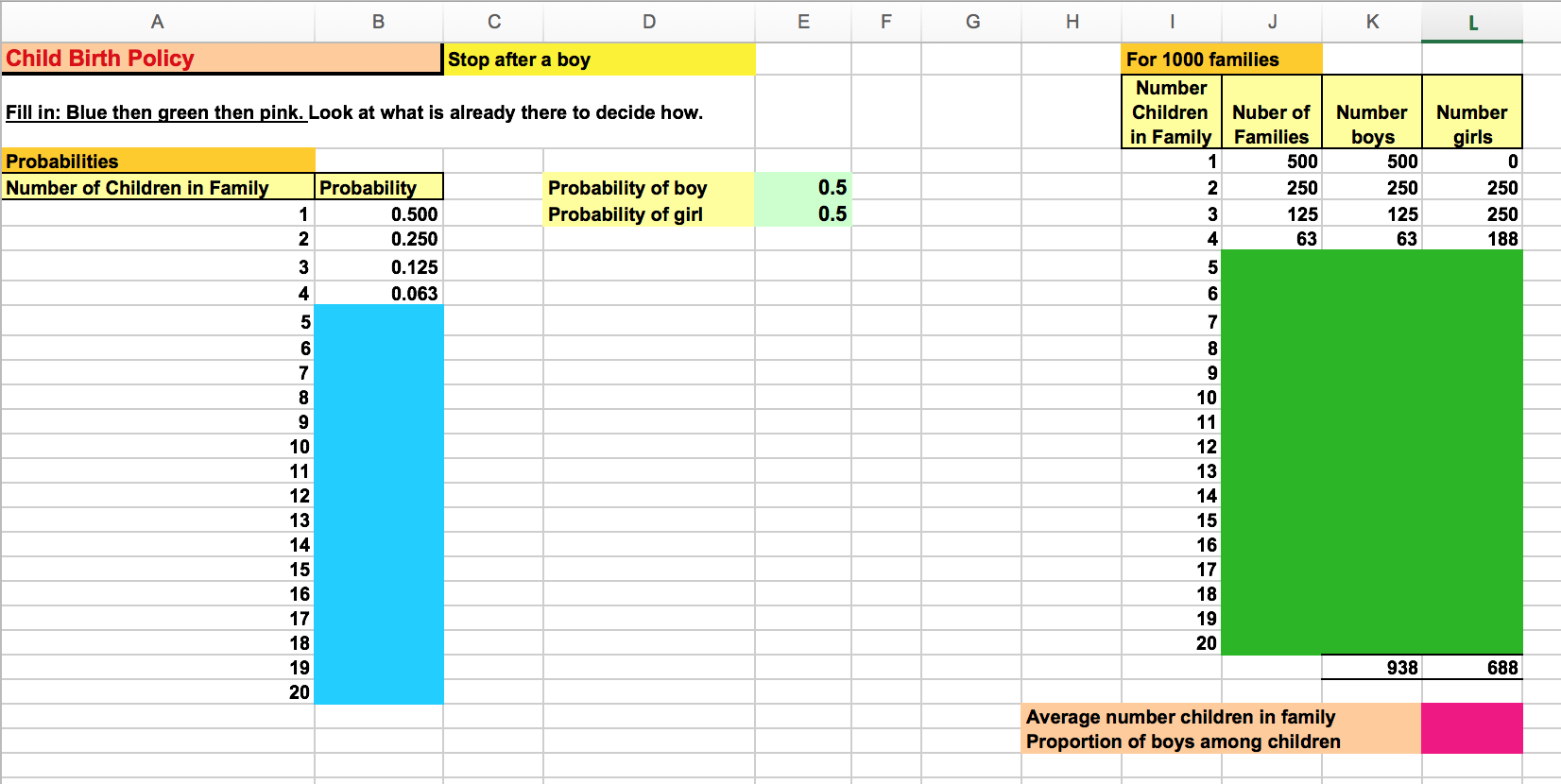Image resolution: width=1561 pixels, height=784 pixels.
Task: Click the probability value 0.063
Action: click(378, 293)
